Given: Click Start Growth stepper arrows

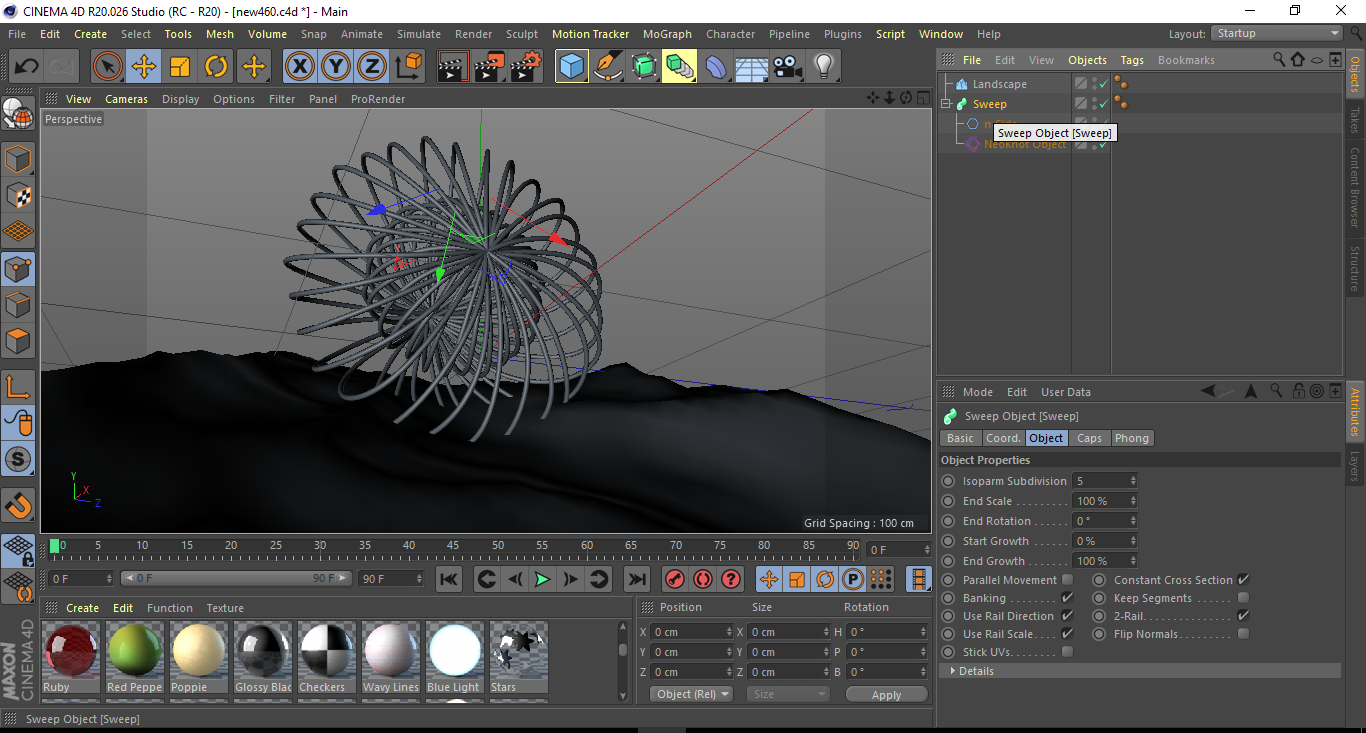Looking at the screenshot, I should (1133, 541).
